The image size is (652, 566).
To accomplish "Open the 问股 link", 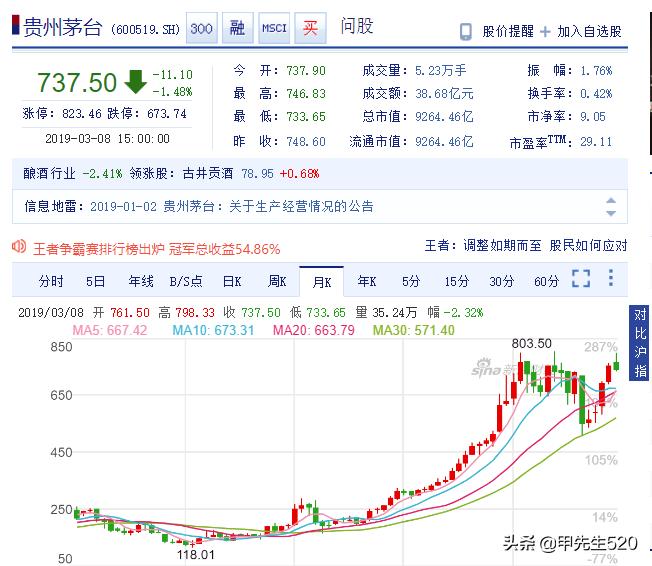I will point(357,26).
